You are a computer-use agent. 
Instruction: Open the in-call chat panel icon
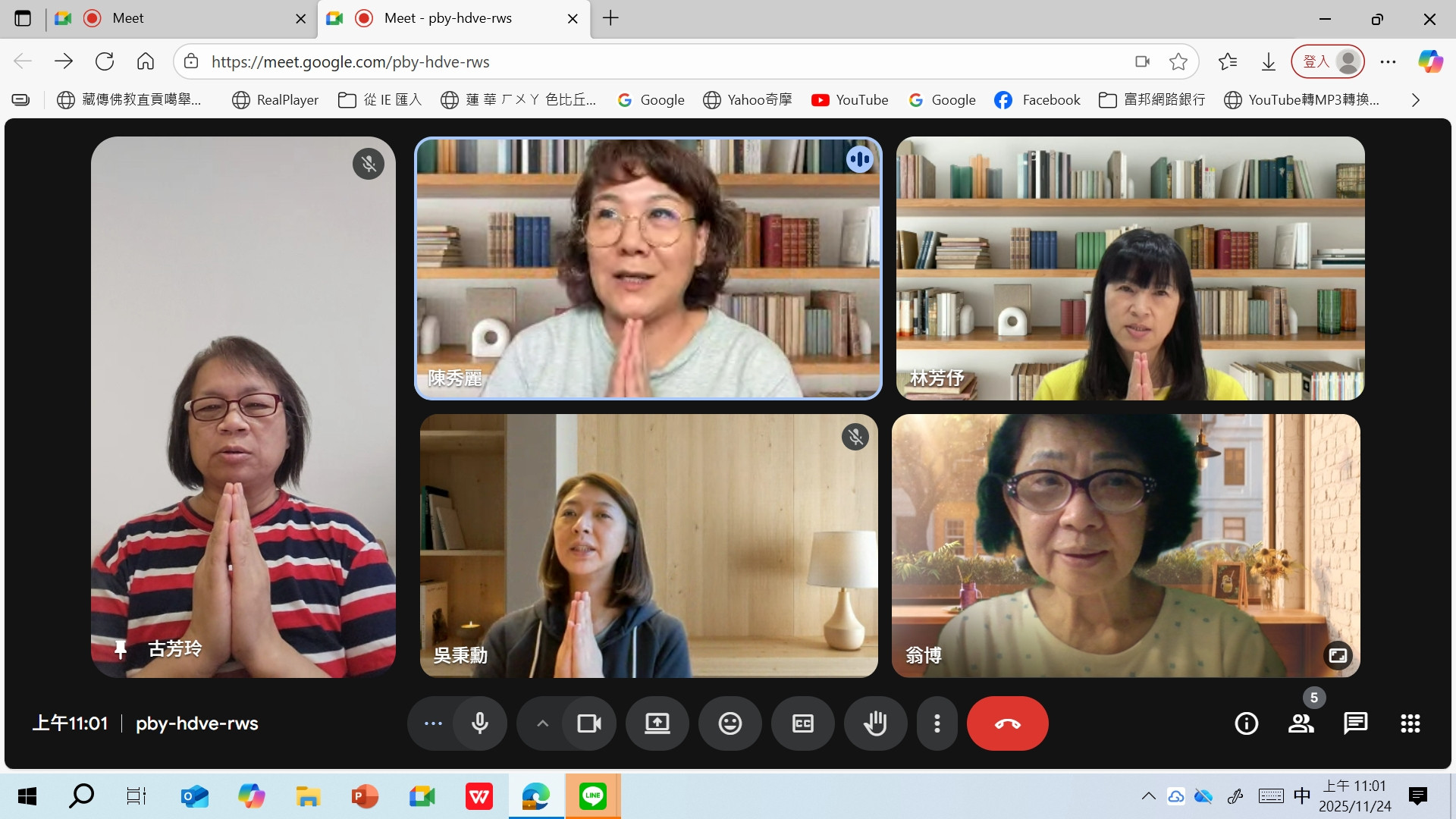tap(1355, 723)
